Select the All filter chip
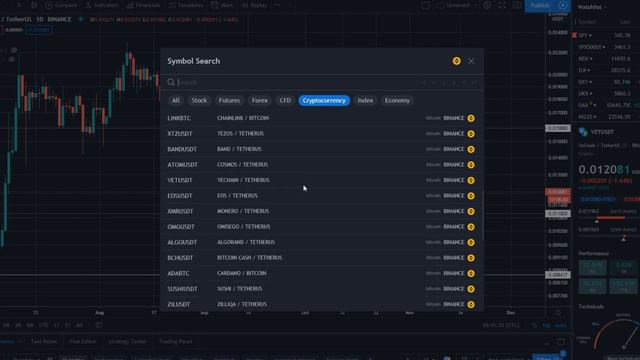 pos(176,100)
